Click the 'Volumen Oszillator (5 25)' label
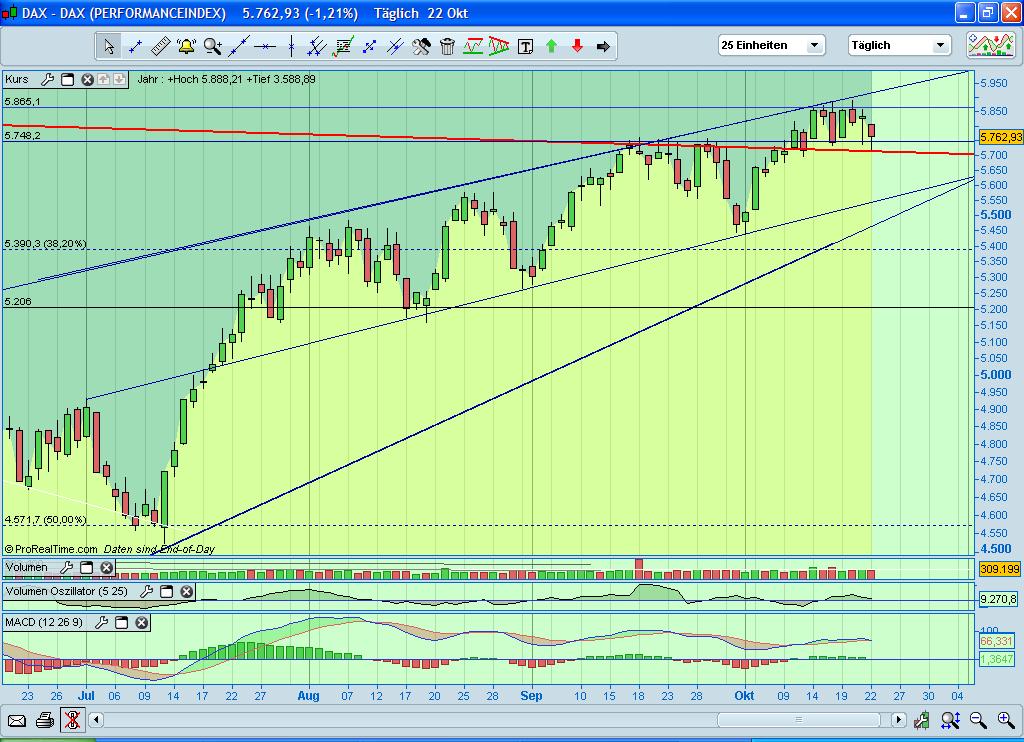Screen dimensions: 1024x742 [x=67, y=591]
